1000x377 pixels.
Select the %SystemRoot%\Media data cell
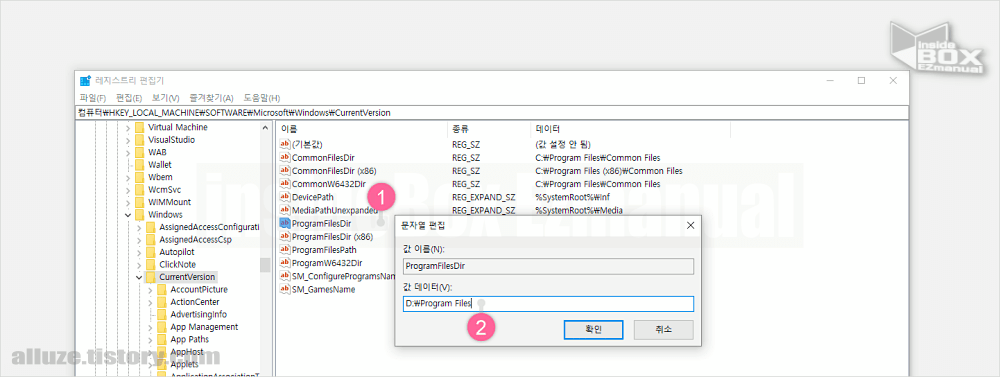(x=578, y=210)
